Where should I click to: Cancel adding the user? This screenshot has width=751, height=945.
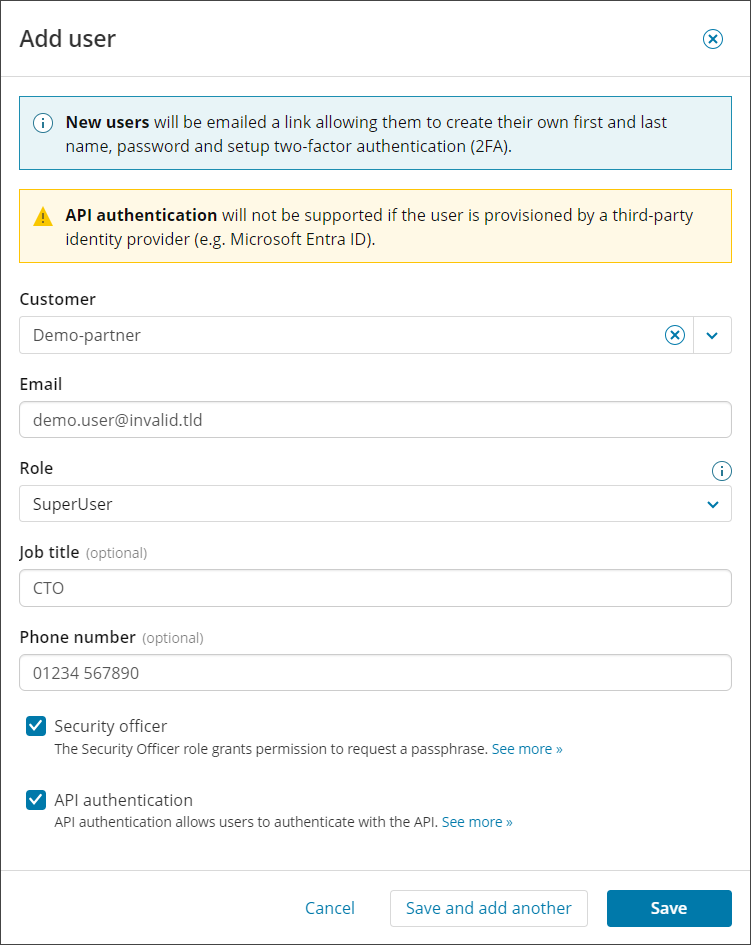coord(330,908)
